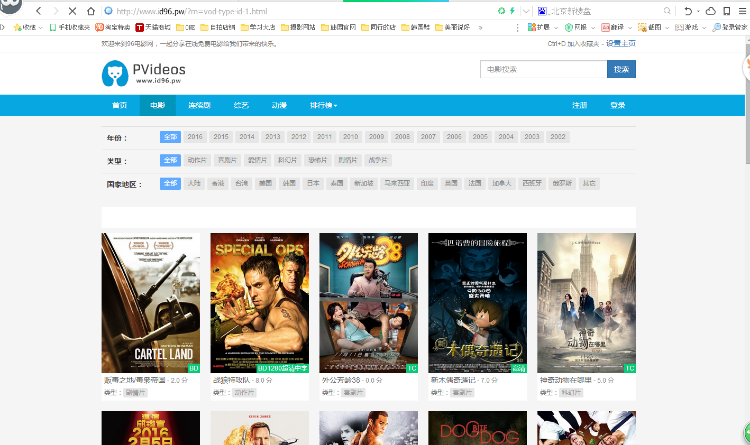The image size is (750, 445).
Task: Filter movies by year 2010
Action: (351, 137)
